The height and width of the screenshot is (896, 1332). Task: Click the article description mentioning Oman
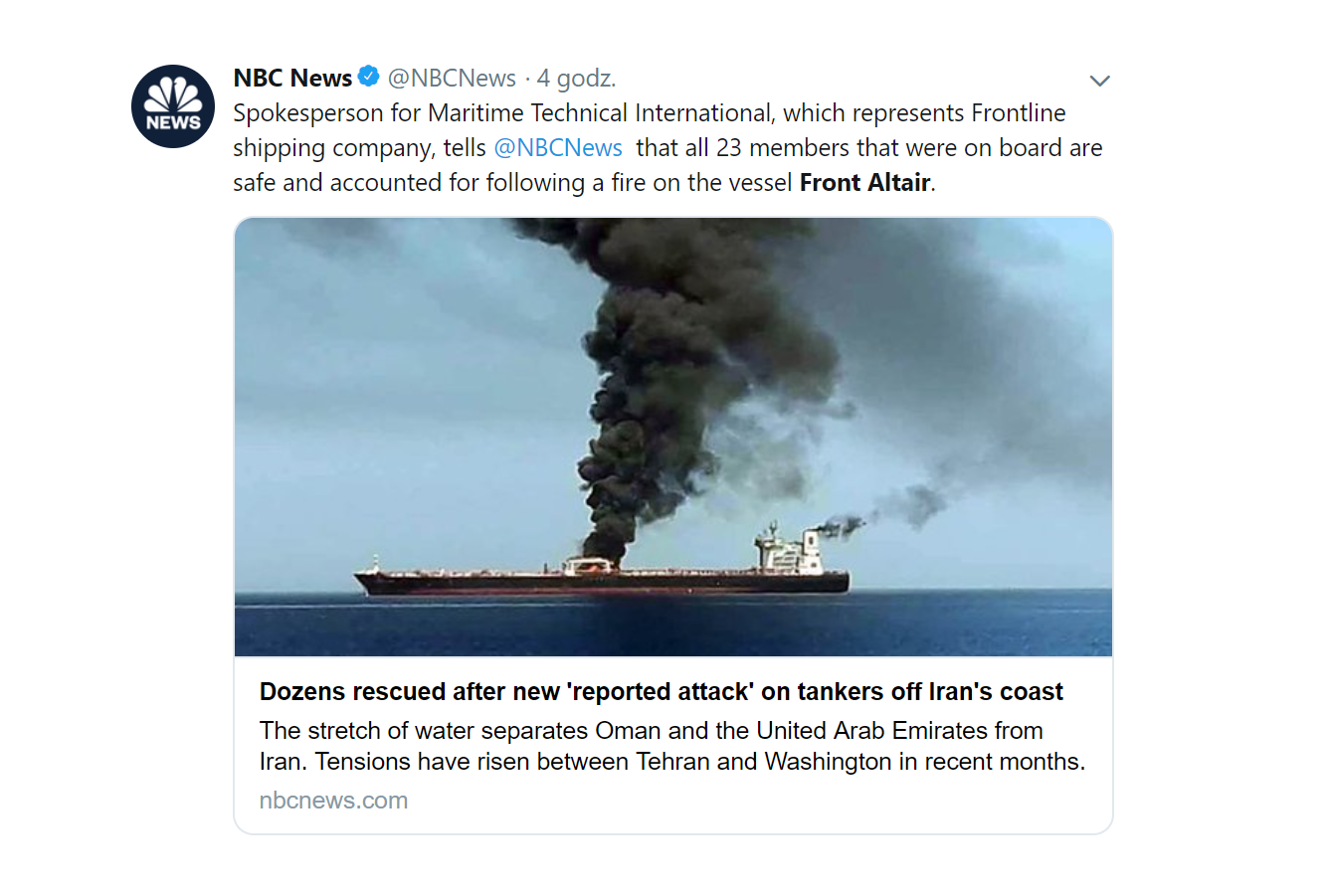click(651, 731)
